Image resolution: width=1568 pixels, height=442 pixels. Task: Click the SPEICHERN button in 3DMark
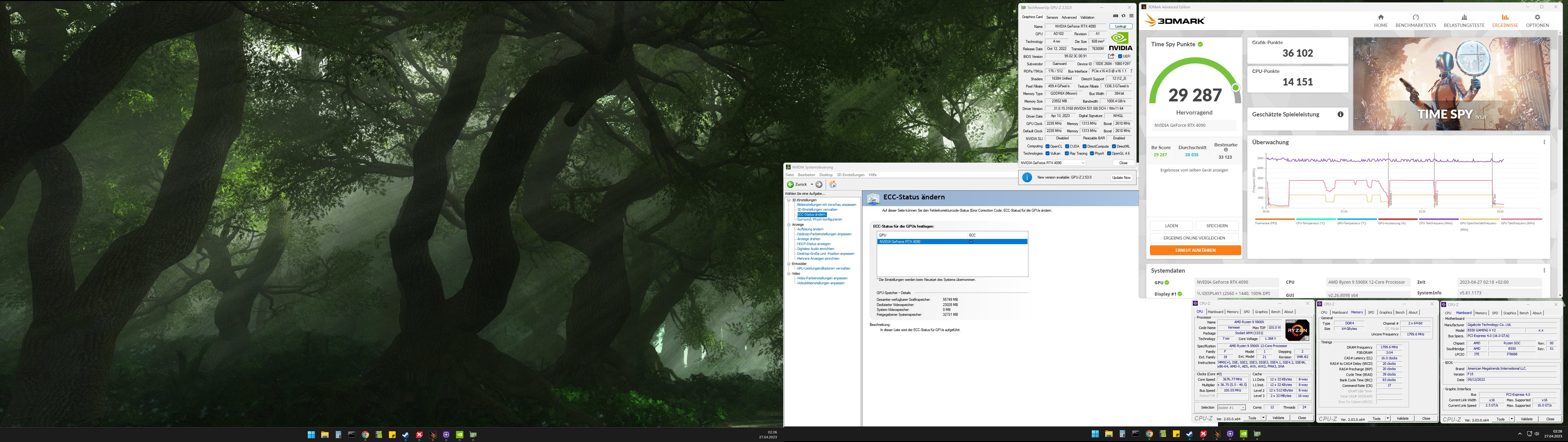click(x=1217, y=226)
